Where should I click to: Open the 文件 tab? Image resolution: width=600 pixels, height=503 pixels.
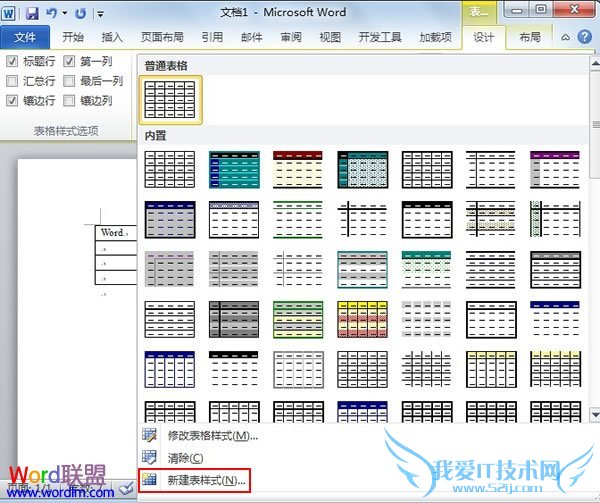(25, 37)
